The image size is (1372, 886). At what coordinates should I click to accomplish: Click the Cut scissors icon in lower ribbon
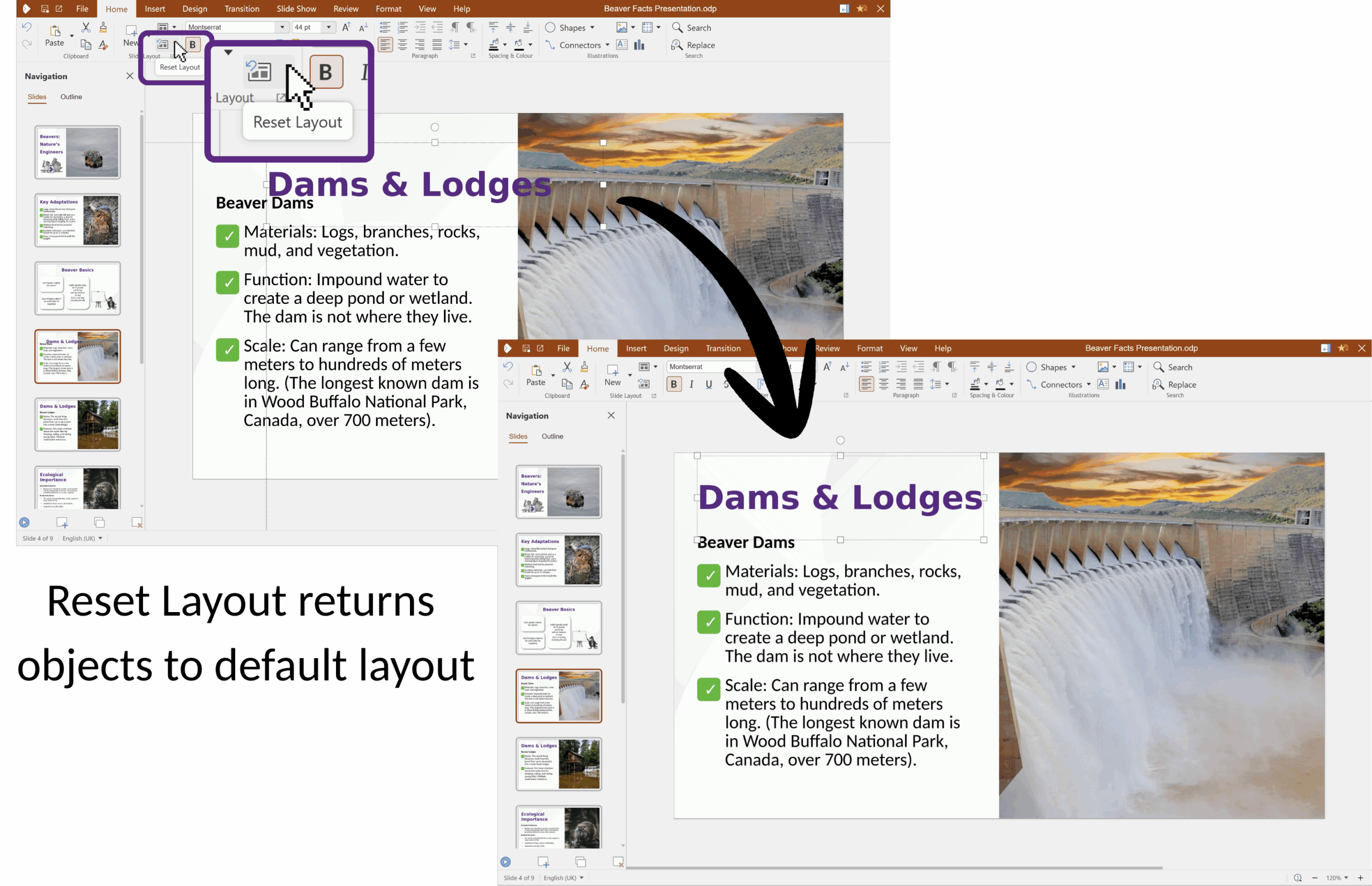pyautogui.click(x=566, y=367)
